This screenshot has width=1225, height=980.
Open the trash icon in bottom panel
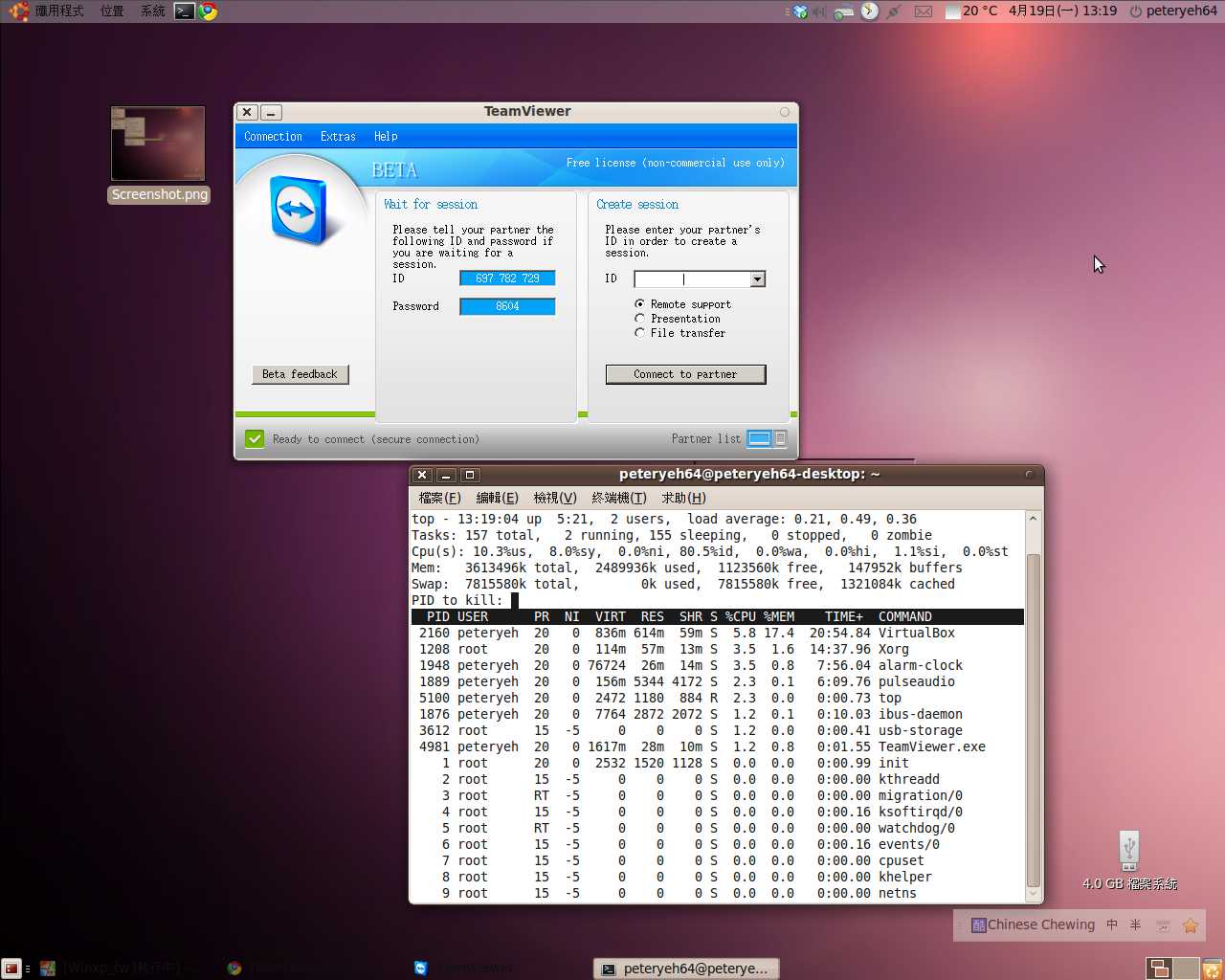pos(1213,969)
